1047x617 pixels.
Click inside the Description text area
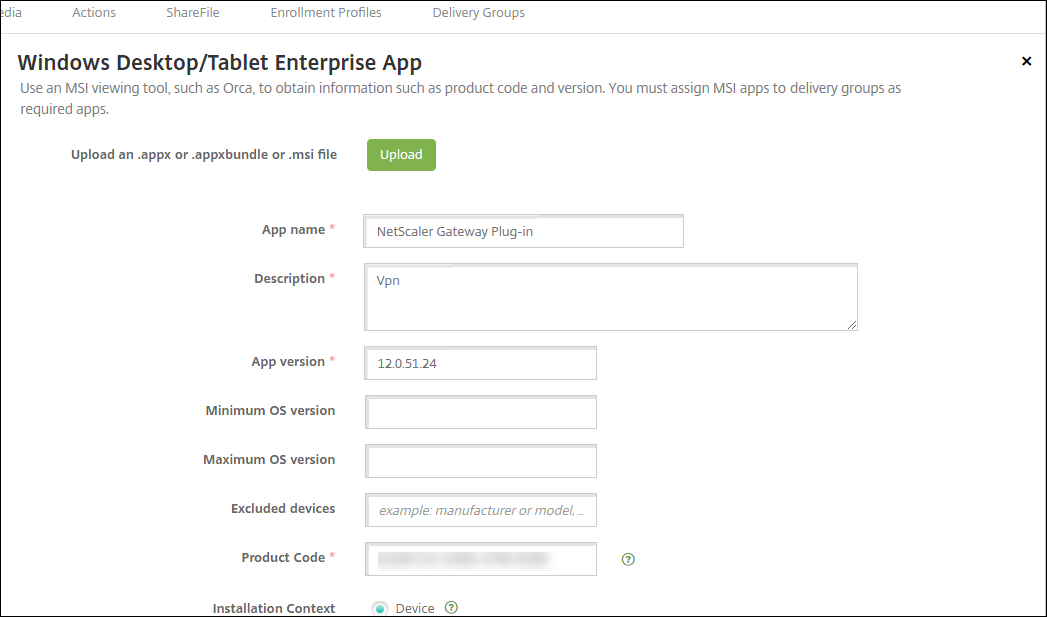pyautogui.click(x=610, y=297)
